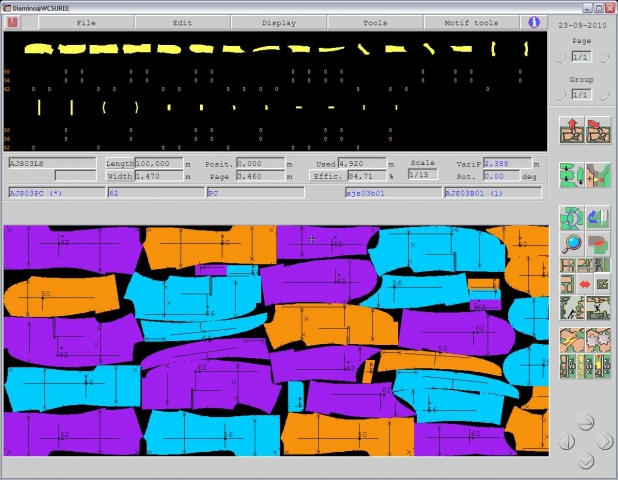Click the red square icon at top left
Screen dimensions: 618x480
point(13,22)
